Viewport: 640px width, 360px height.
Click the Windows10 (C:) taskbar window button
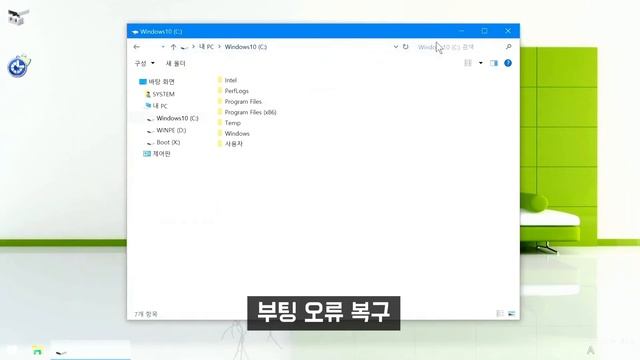pos(90,351)
